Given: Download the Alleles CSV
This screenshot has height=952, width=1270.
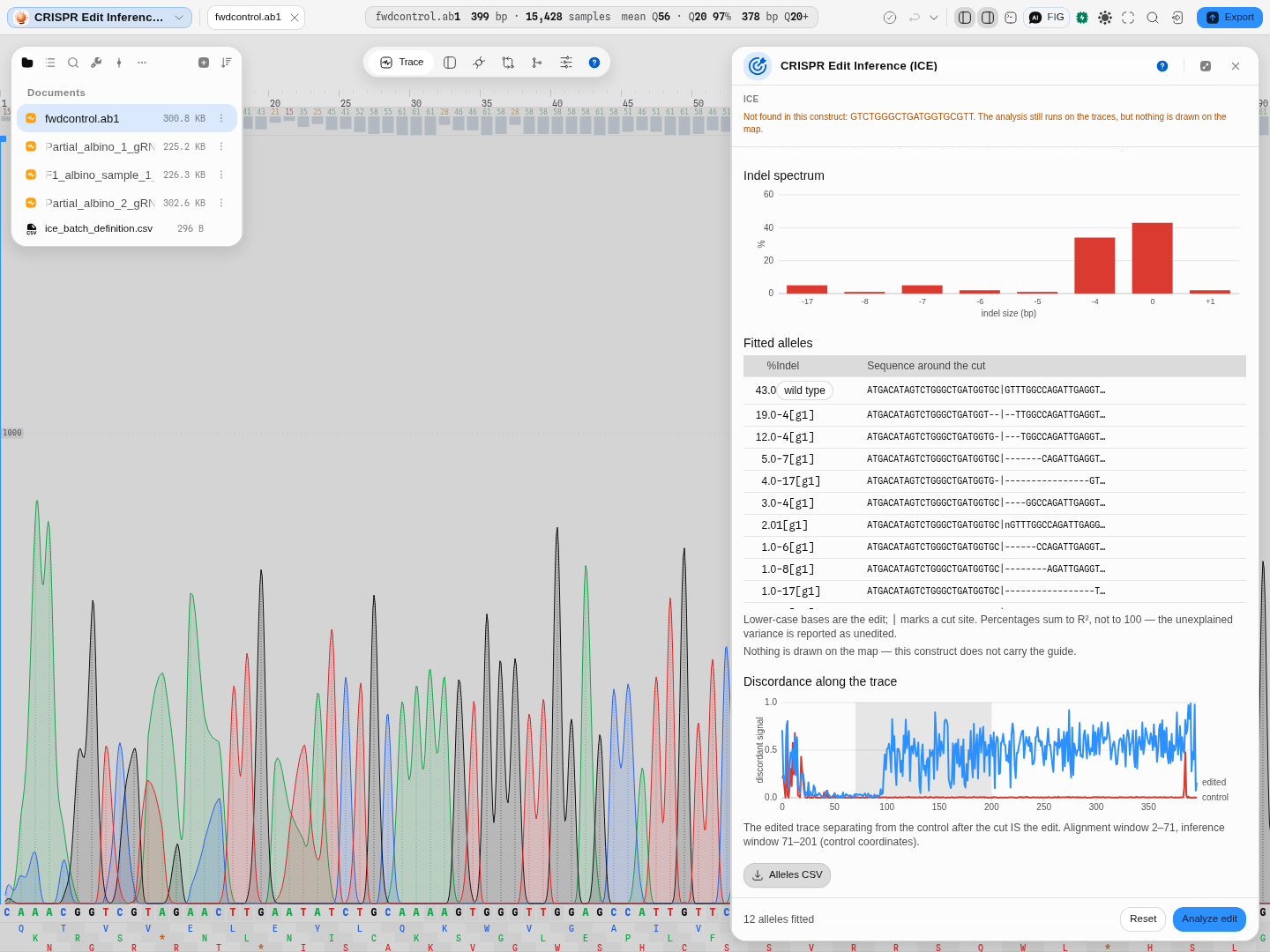Looking at the screenshot, I should [x=787, y=875].
